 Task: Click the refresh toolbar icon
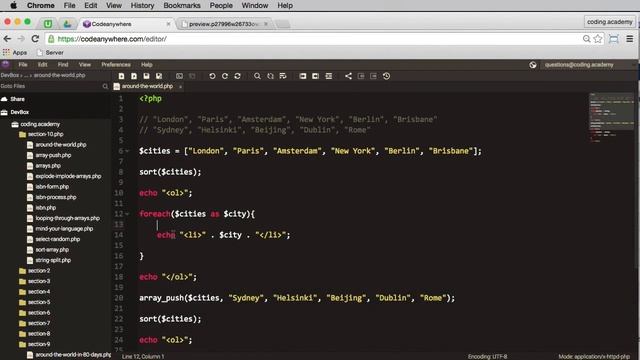[x=238, y=76]
